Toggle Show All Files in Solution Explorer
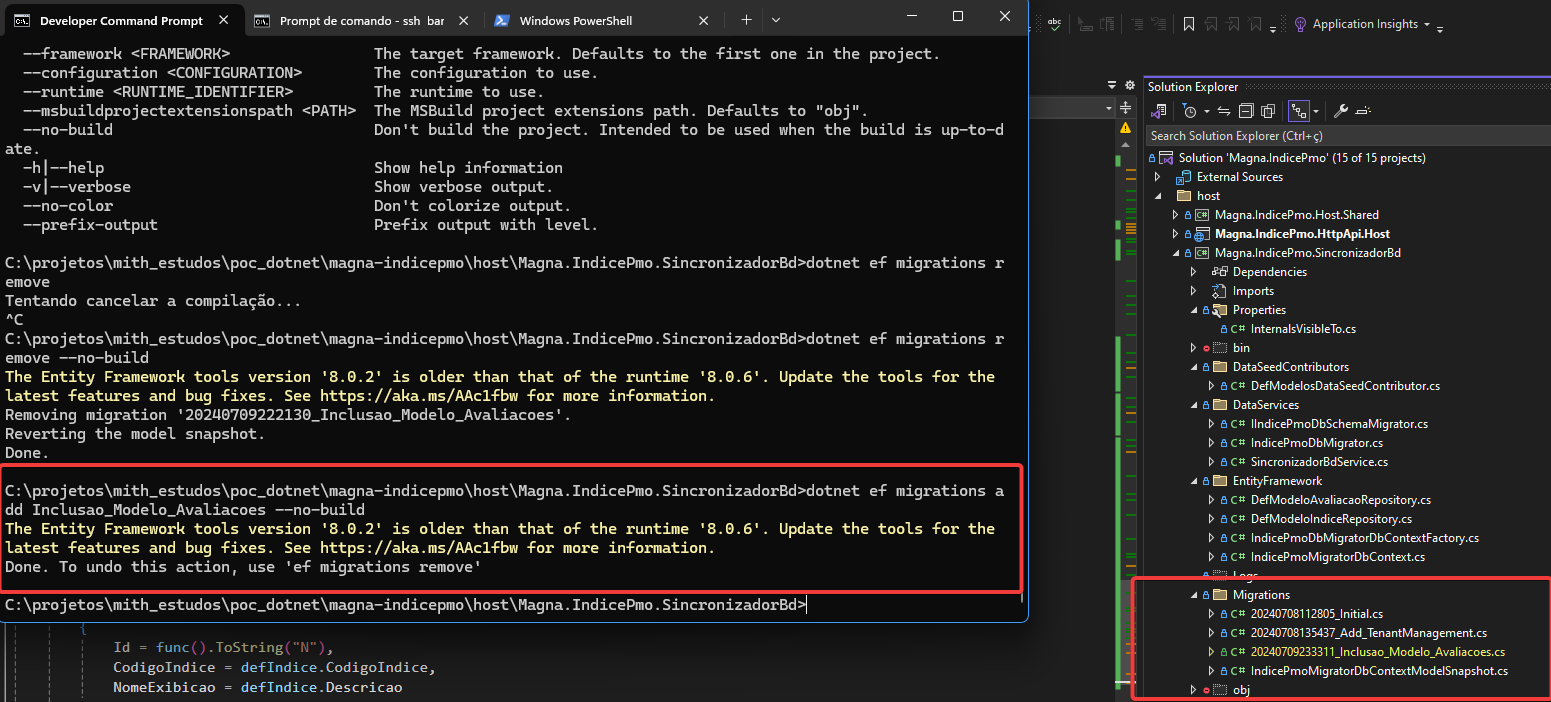The width and height of the screenshot is (1551, 702). click(1267, 111)
